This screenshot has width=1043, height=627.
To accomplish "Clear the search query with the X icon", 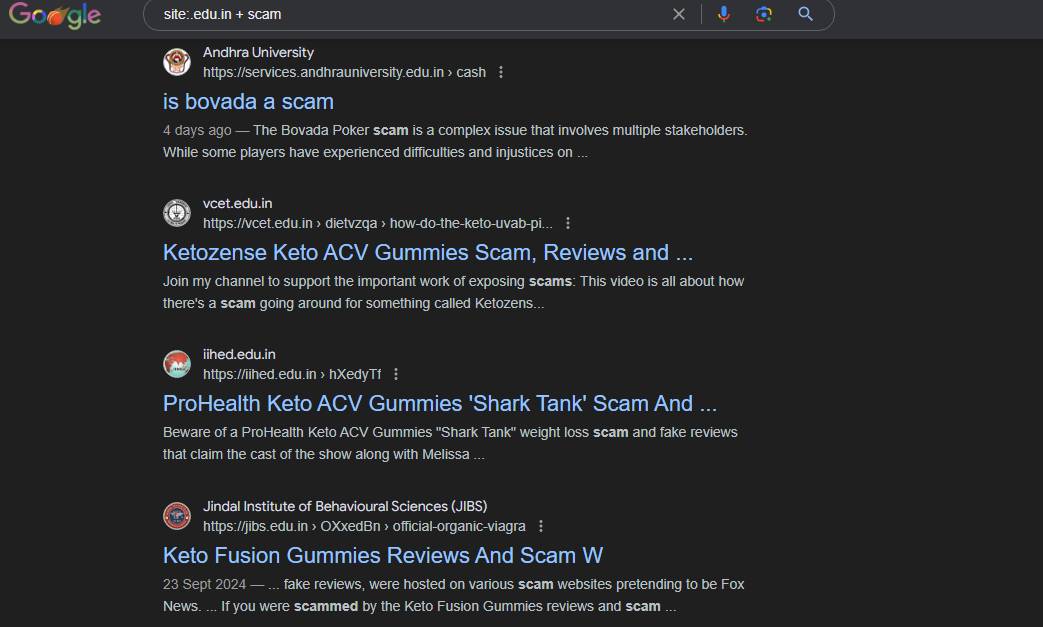I will coord(678,14).
